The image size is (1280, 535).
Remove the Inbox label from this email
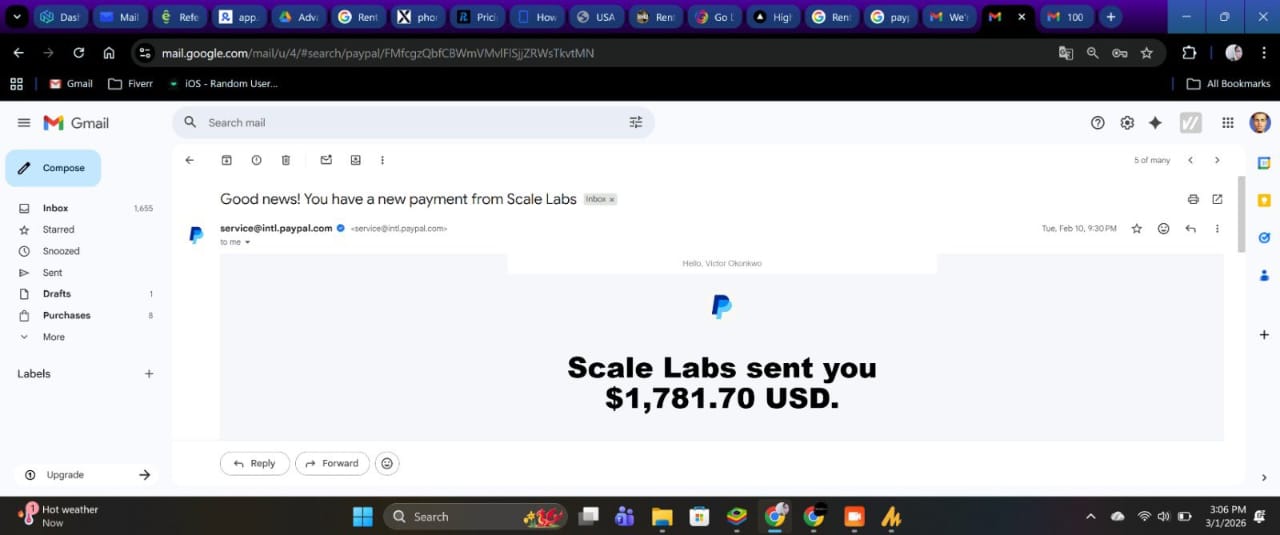point(612,200)
